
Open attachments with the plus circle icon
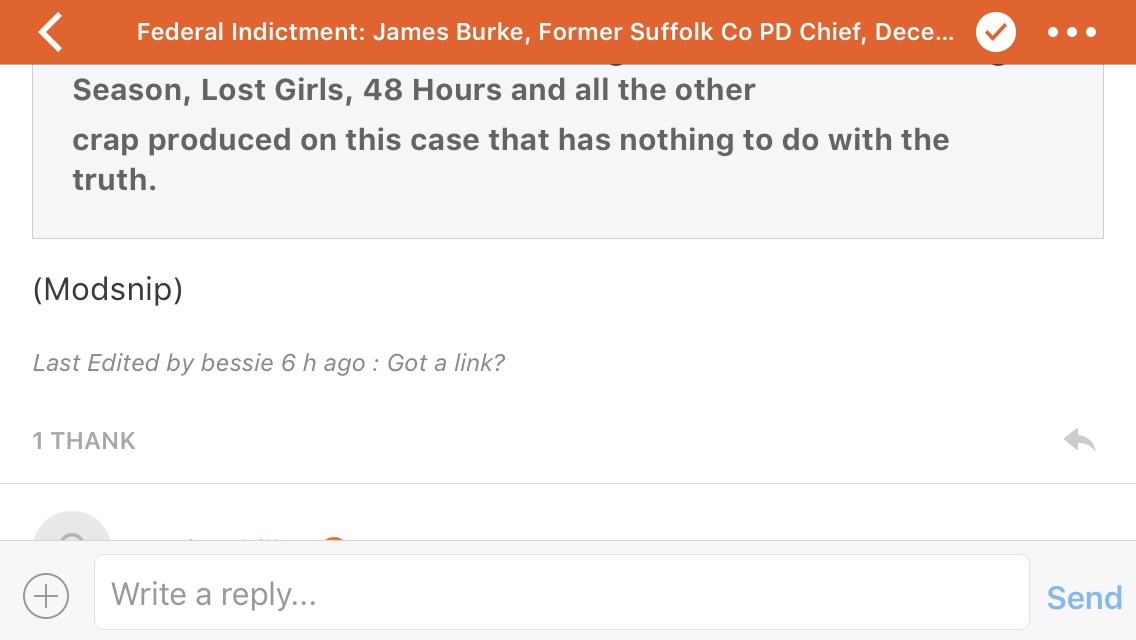[x=46, y=596]
